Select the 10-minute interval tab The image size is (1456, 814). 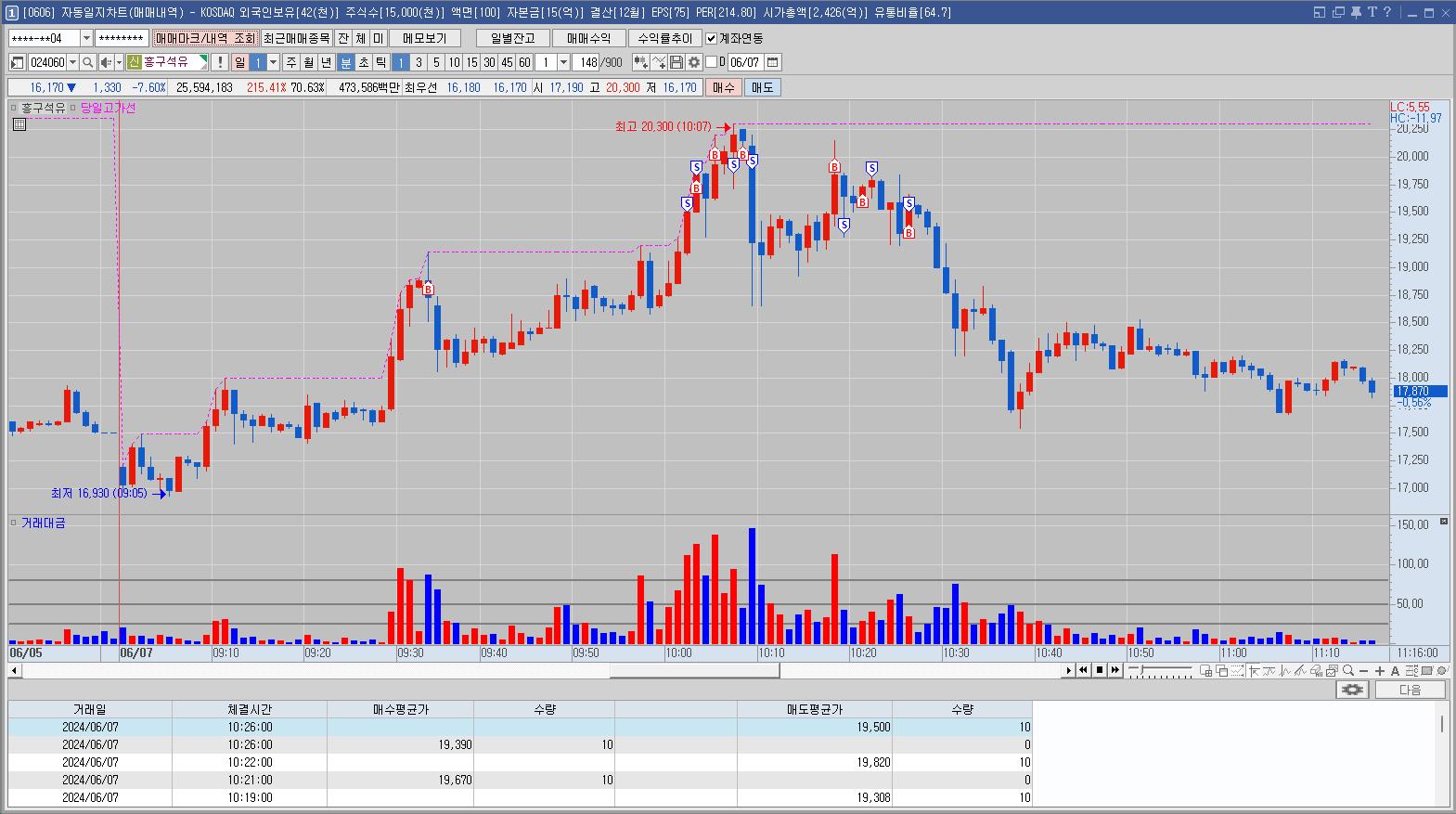click(454, 62)
